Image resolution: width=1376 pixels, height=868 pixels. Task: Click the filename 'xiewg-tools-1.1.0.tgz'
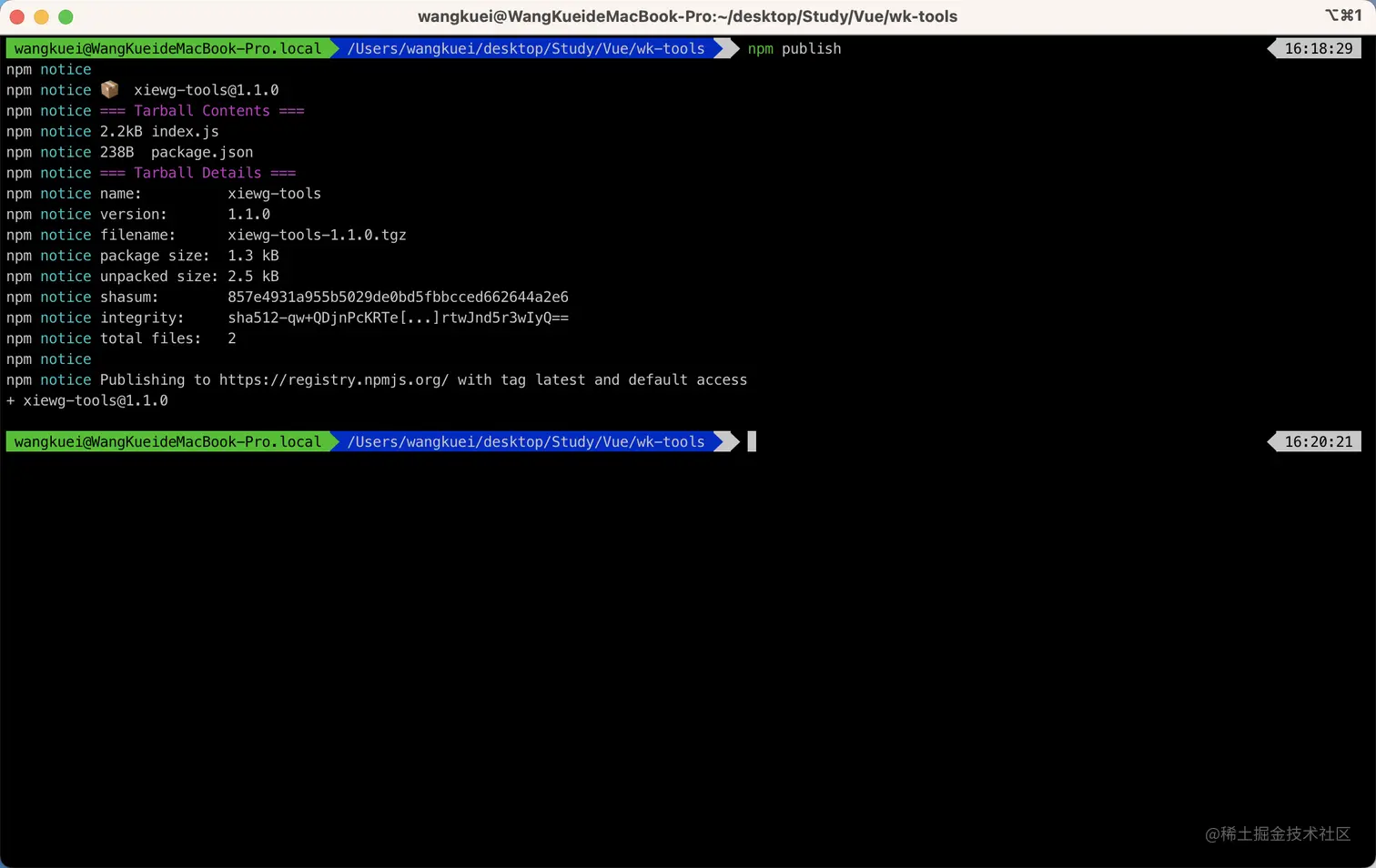tap(317, 235)
